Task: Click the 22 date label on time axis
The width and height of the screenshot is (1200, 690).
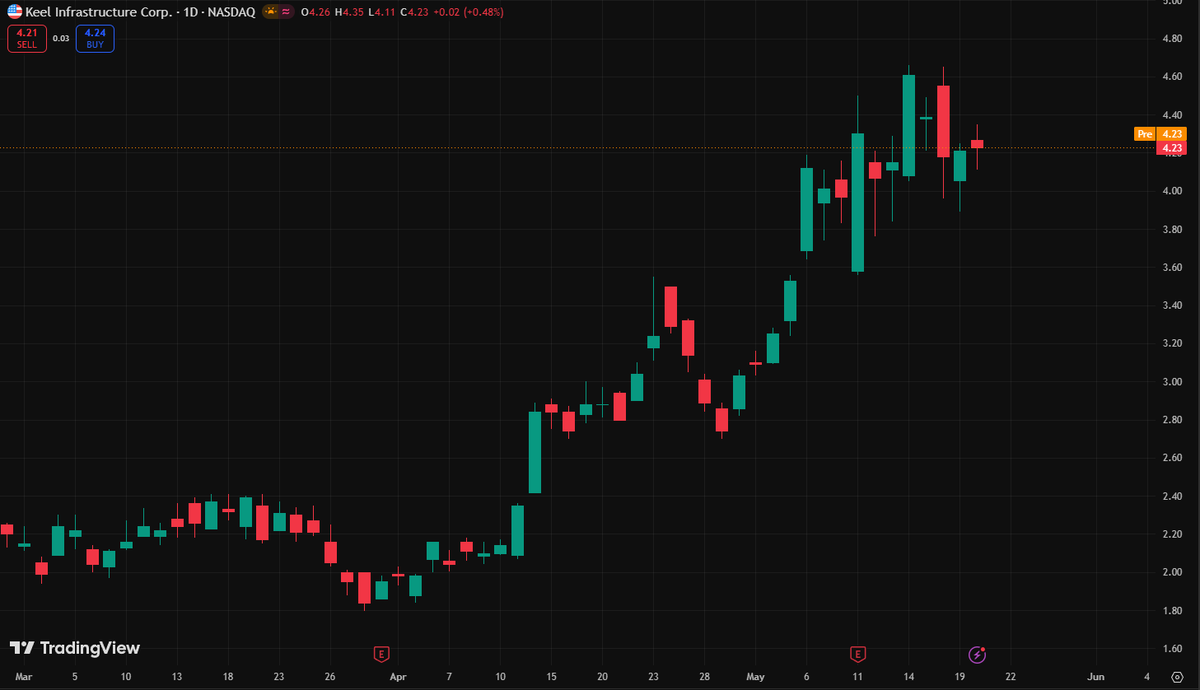Action: tap(1011, 677)
